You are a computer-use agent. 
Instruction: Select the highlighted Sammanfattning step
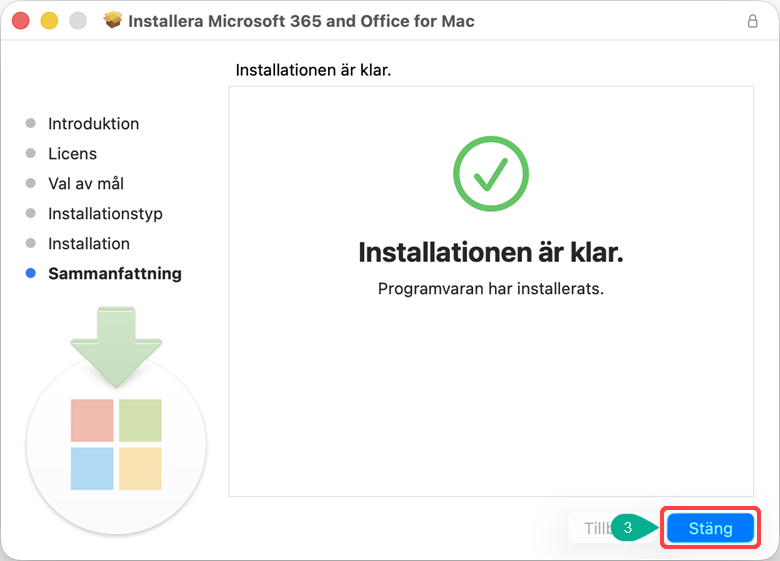click(115, 274)
